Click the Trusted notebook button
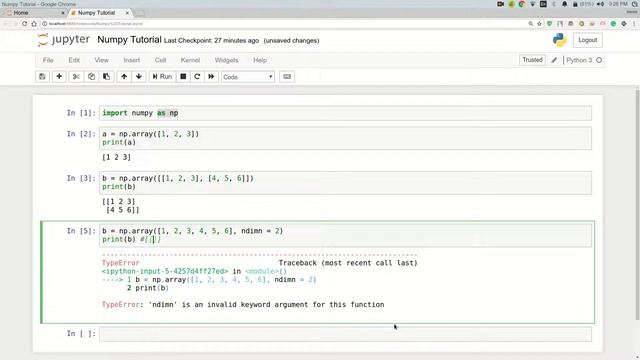Viewport: 640px width, 360px height. pyautogui.click(x=532, y=60)
